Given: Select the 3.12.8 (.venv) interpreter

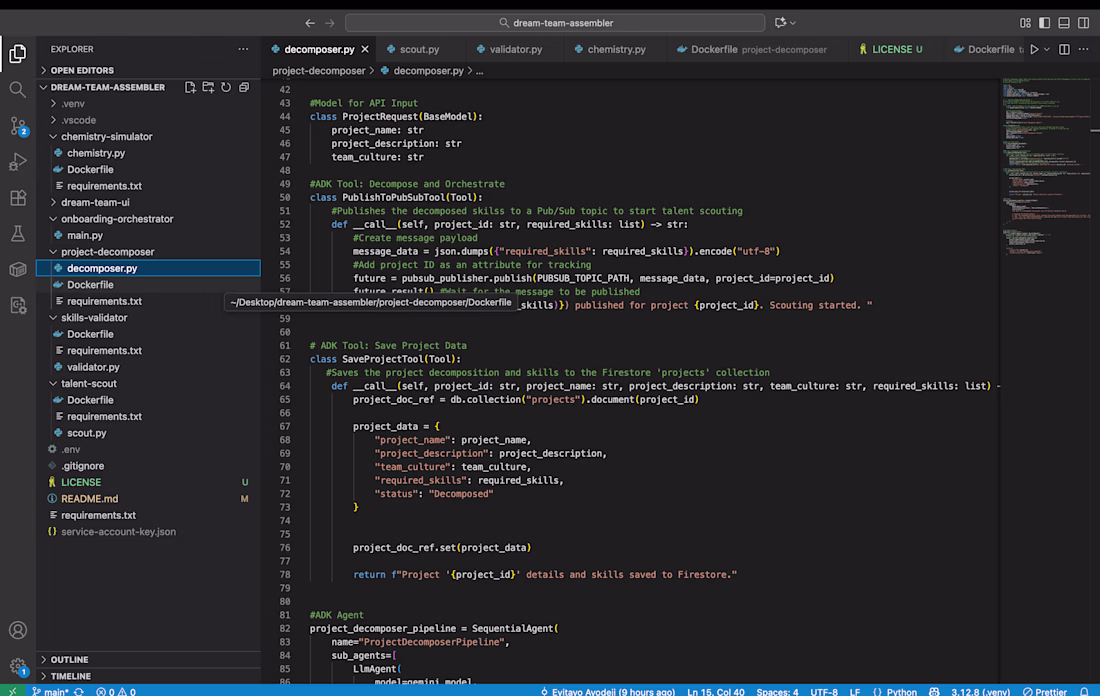Looking at the screenshot, I should (980, 691).
